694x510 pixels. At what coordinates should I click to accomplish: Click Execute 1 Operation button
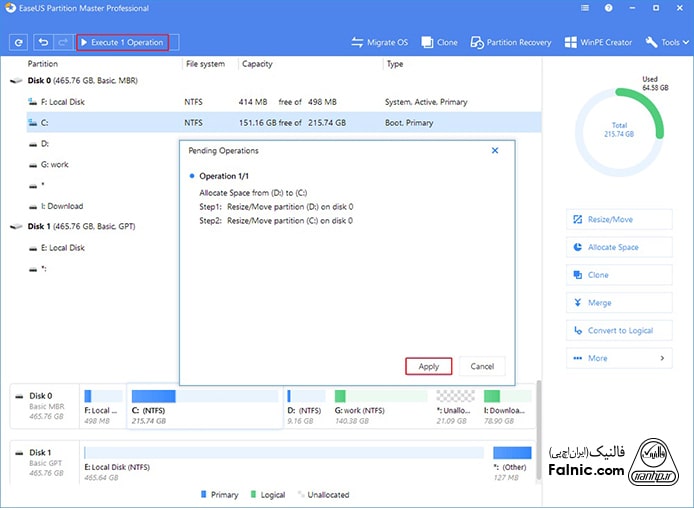point(119,43)
